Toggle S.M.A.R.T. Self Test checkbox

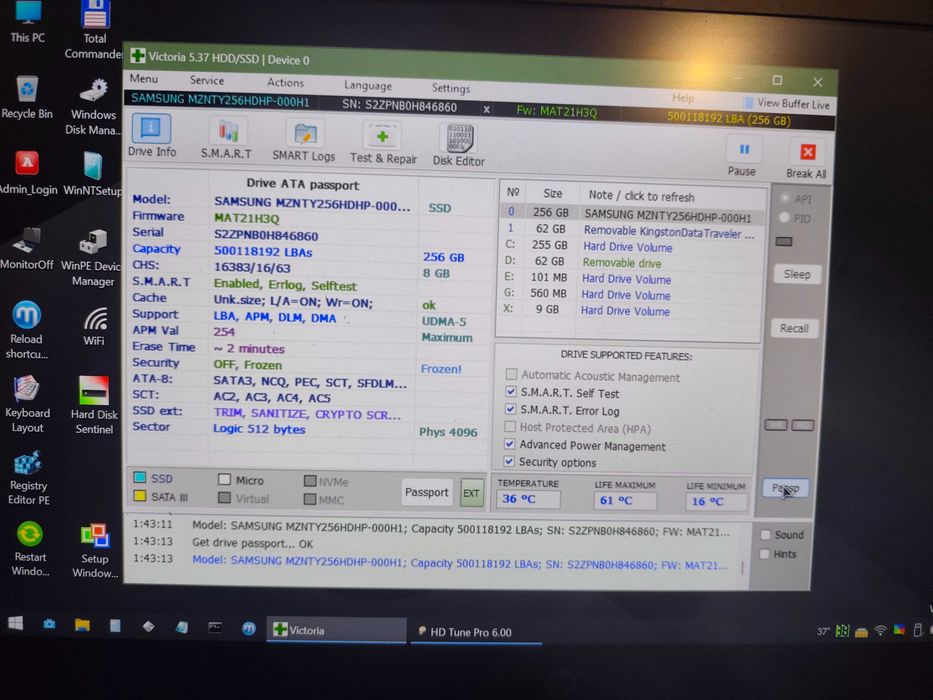point(510,392)
